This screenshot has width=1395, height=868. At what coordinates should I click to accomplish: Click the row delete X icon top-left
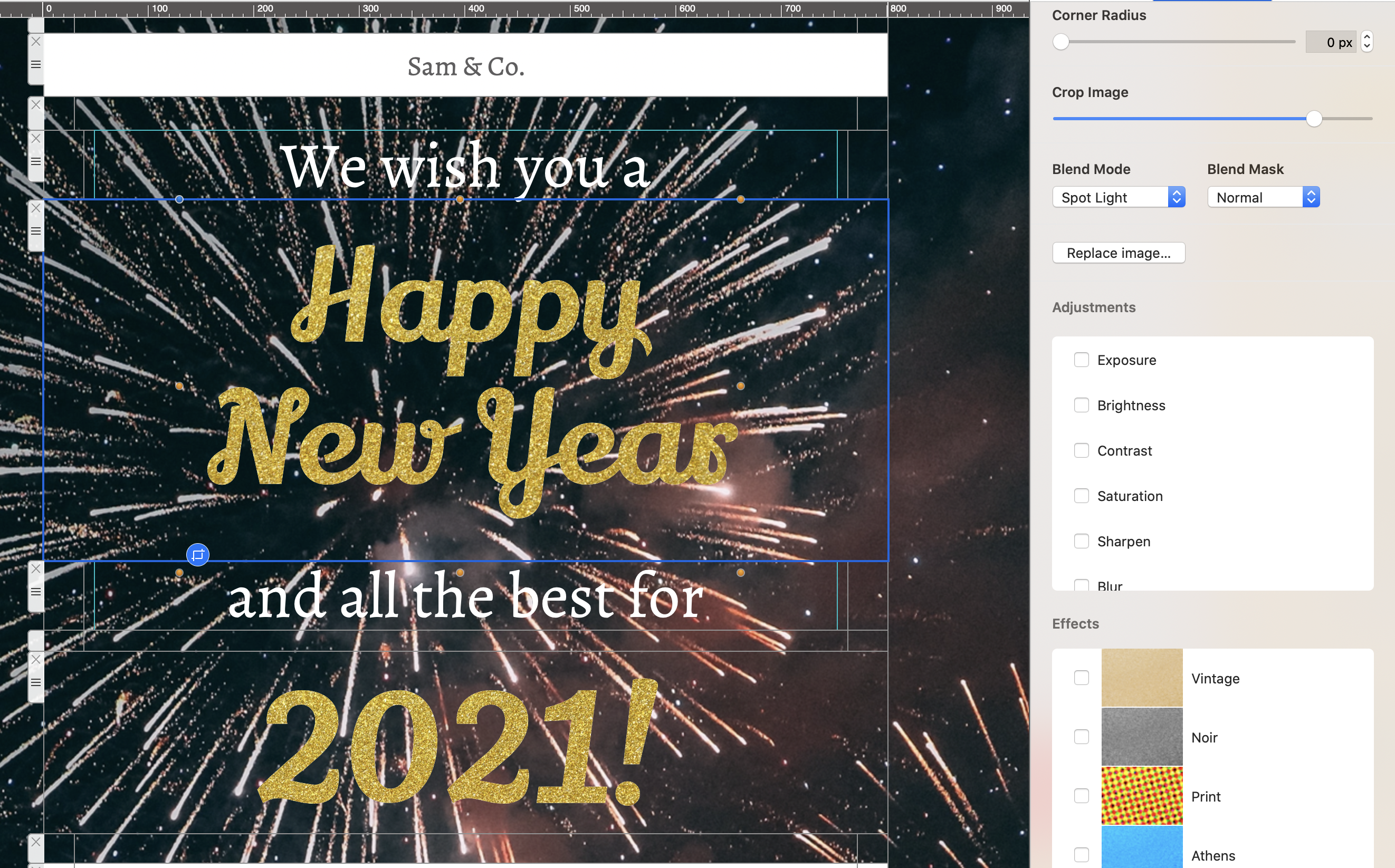[x=35, y=41]
